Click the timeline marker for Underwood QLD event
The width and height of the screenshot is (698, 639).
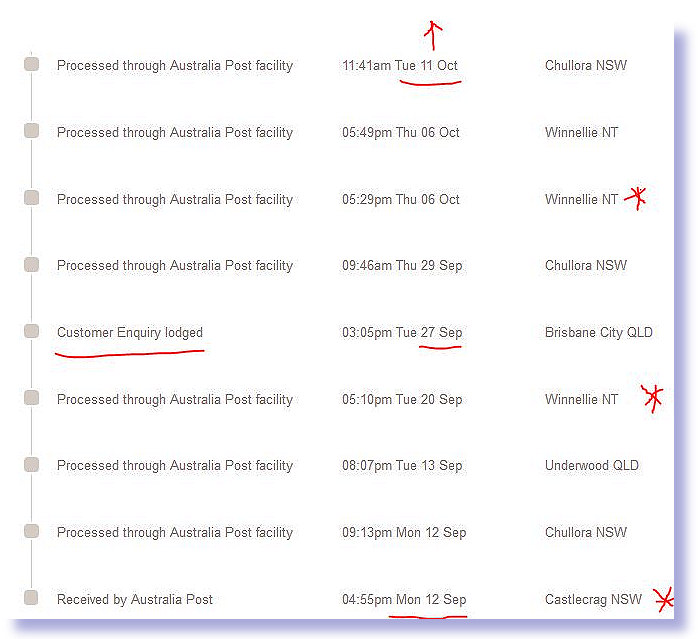(x=31, y=464)
